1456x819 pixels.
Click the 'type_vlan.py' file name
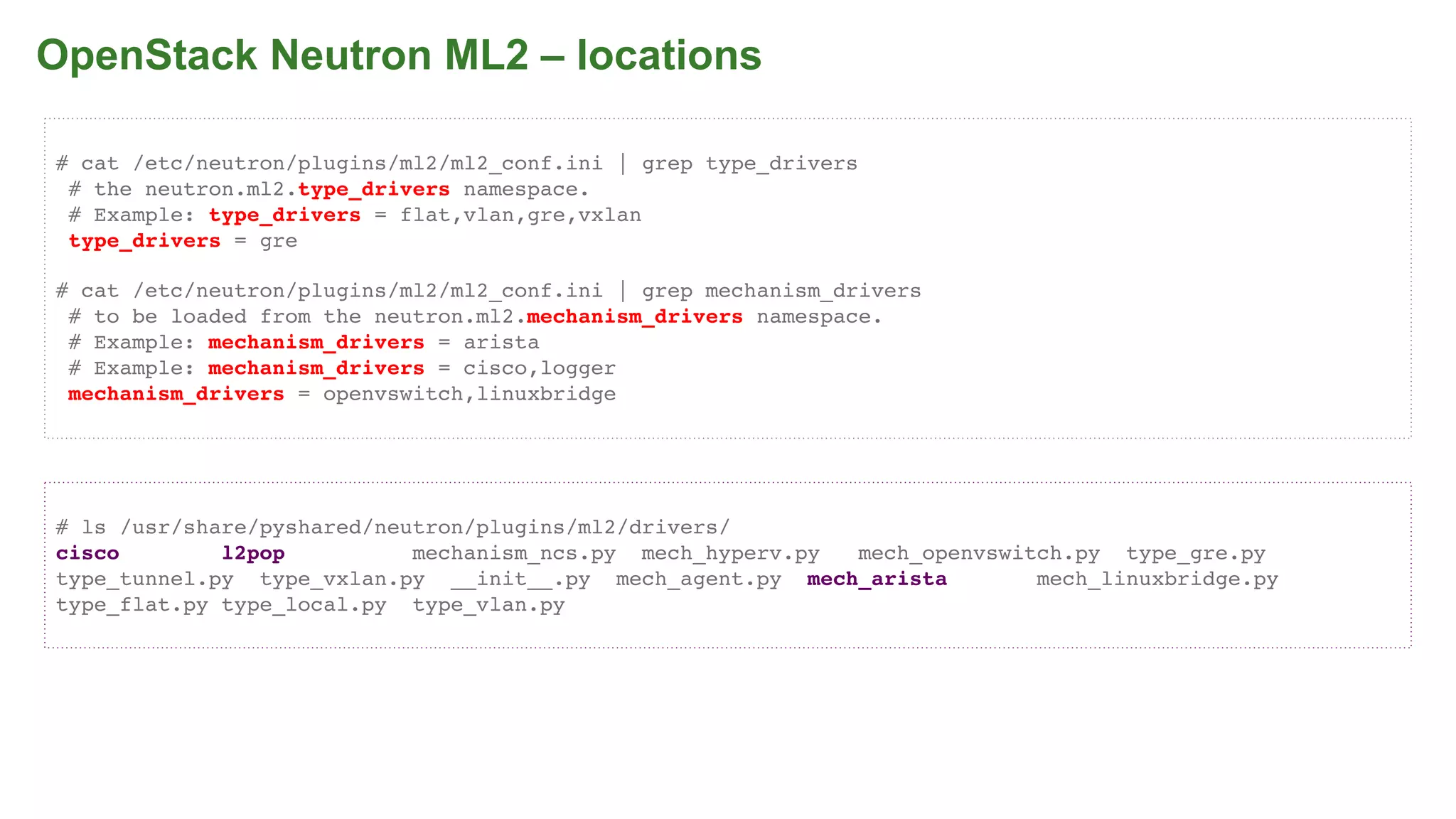[x=489, y=604]
